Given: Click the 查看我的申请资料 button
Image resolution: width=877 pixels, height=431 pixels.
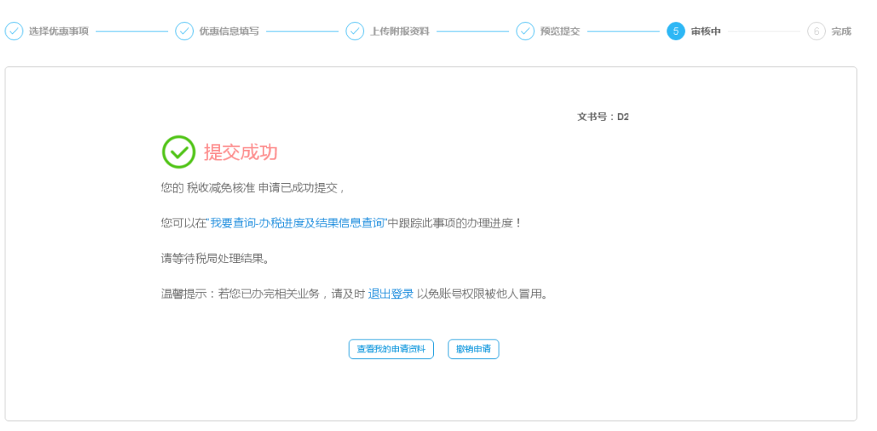Looking at the screenshot, I should [x=391, y=349].
